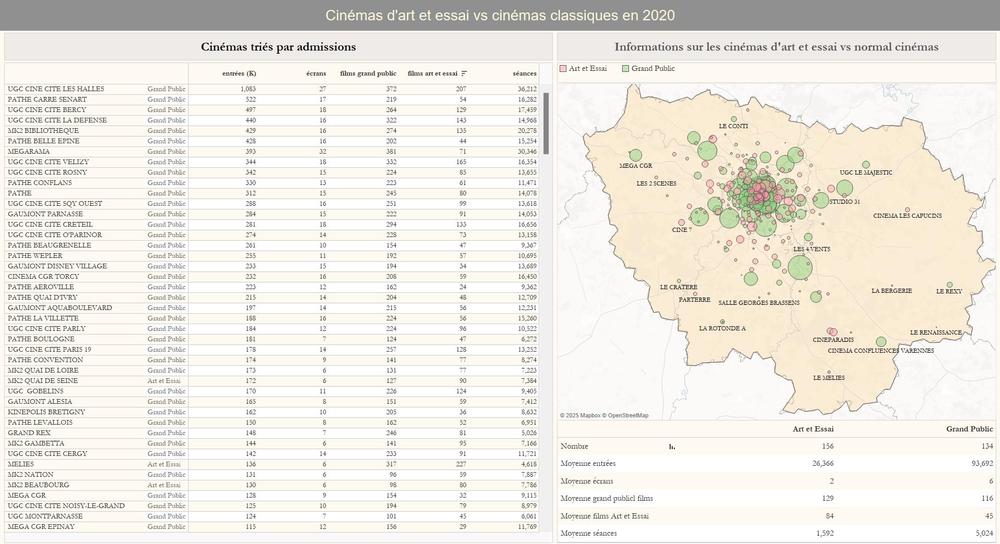Select the Art et Essai legend swatch
This screenshot has height=544, width=1000.
(563, 68)
